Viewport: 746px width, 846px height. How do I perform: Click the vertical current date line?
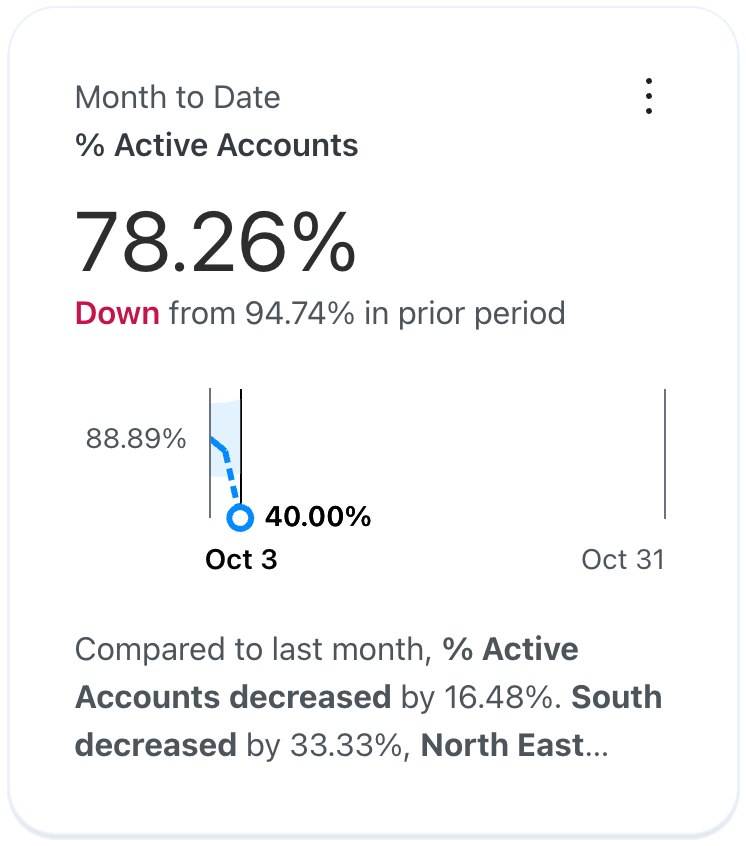[241, 447]
